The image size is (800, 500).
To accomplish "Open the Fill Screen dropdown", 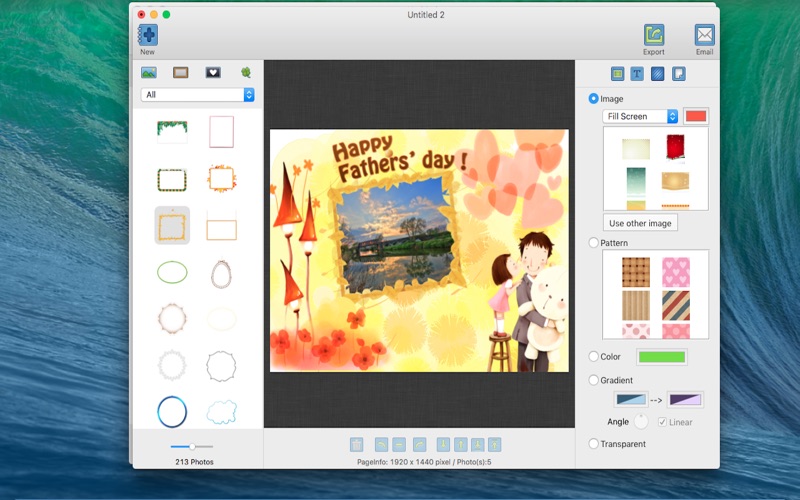I will tap(640, 116).
